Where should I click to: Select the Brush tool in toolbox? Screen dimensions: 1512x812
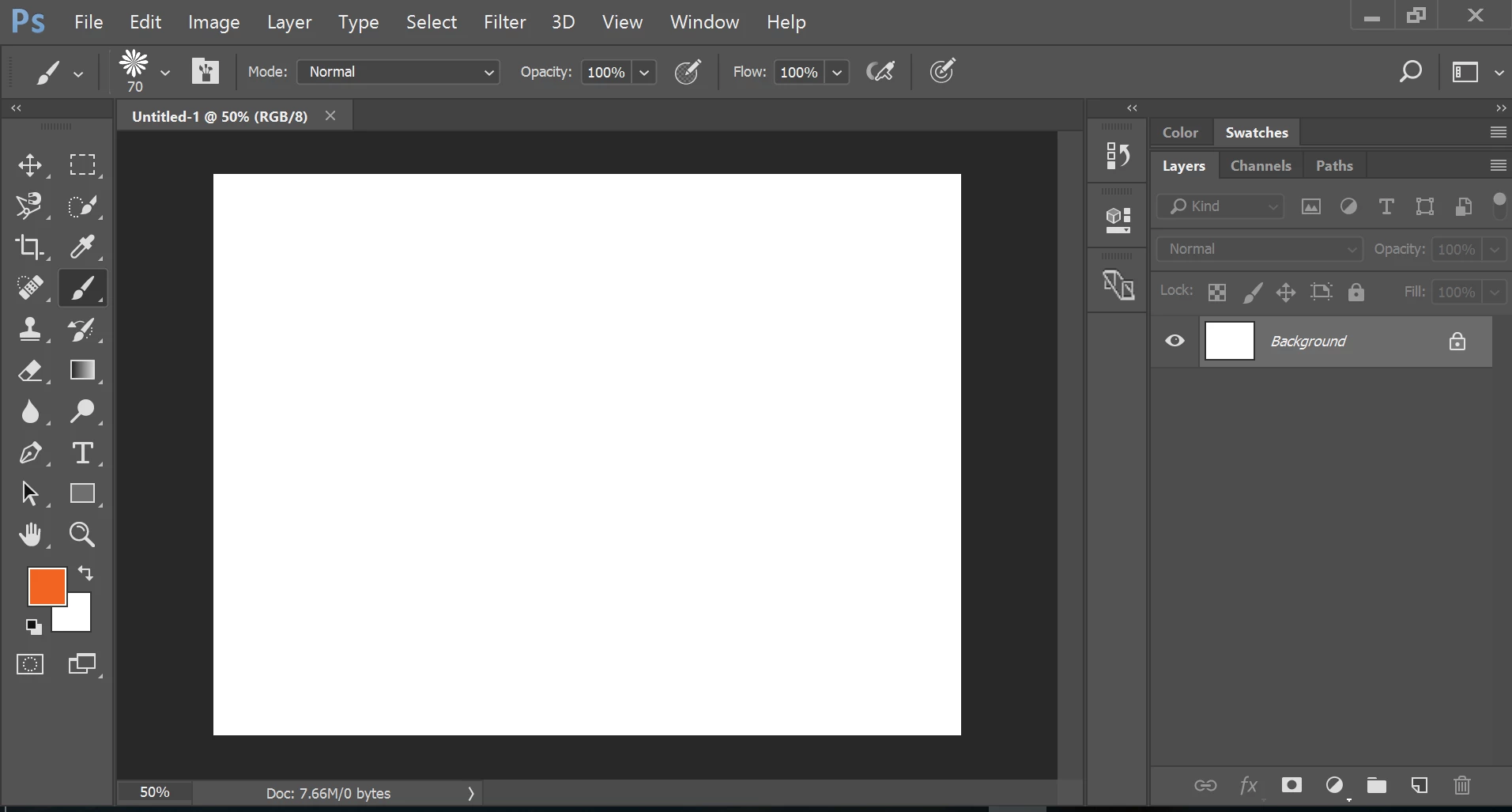click(82, 288)
